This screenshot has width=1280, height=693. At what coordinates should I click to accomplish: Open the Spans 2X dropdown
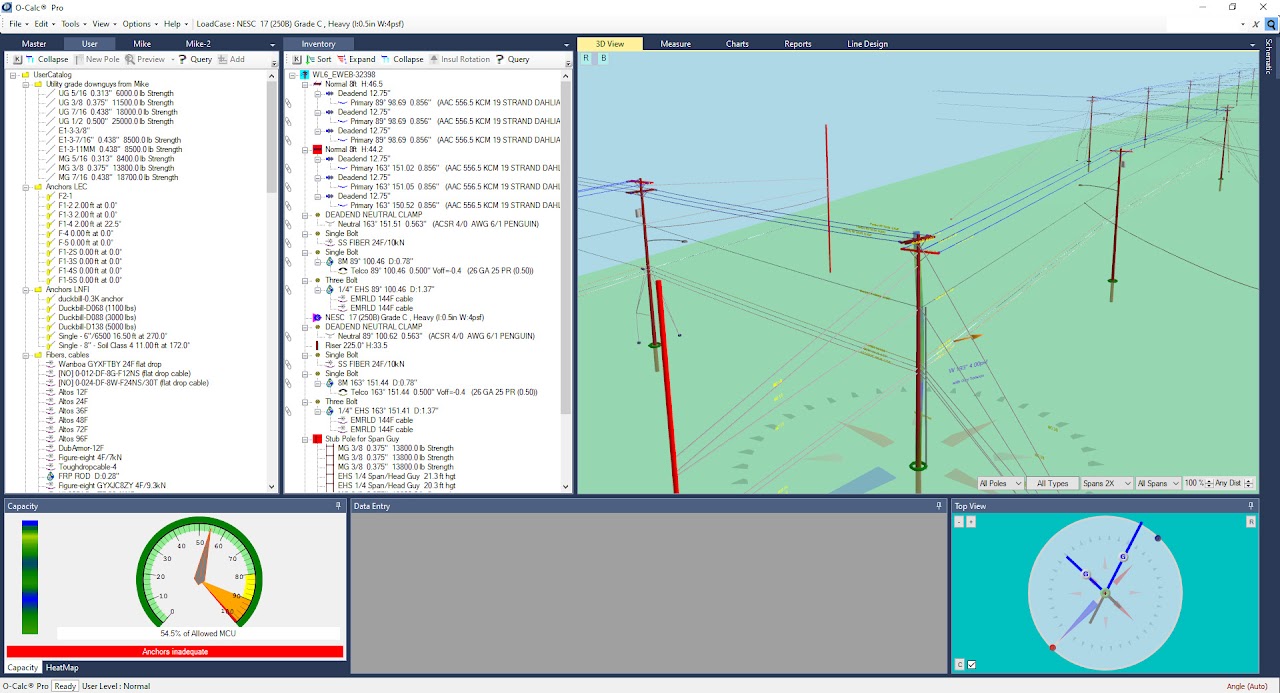pyautogui.click(x=1106, y=483)
